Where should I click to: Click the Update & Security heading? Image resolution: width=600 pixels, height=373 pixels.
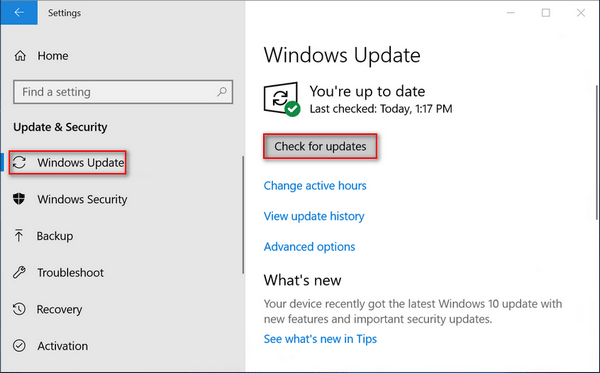point(60,127)
